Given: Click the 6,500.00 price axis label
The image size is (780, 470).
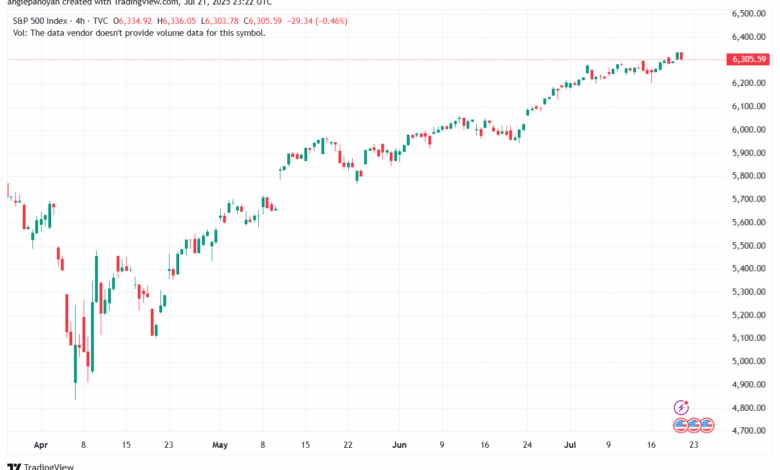Looking at the screenshot, I should coord(749,13).
